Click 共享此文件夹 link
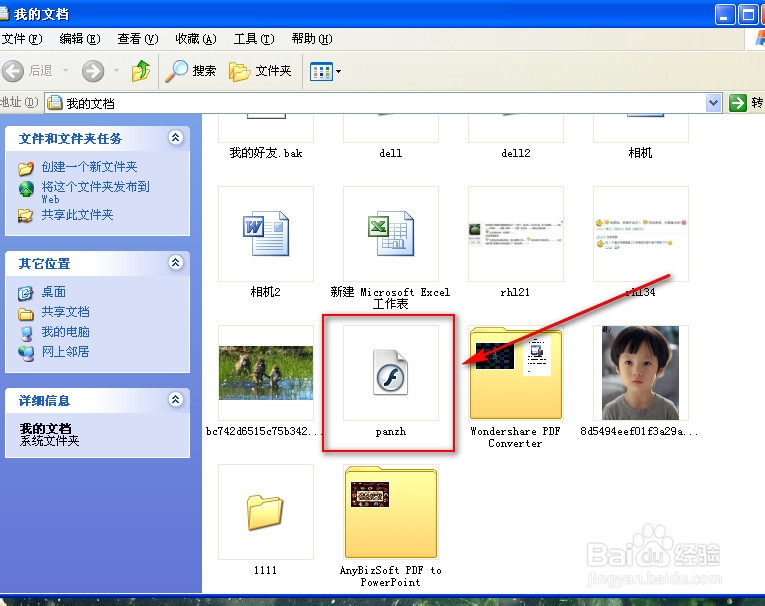 77,215
